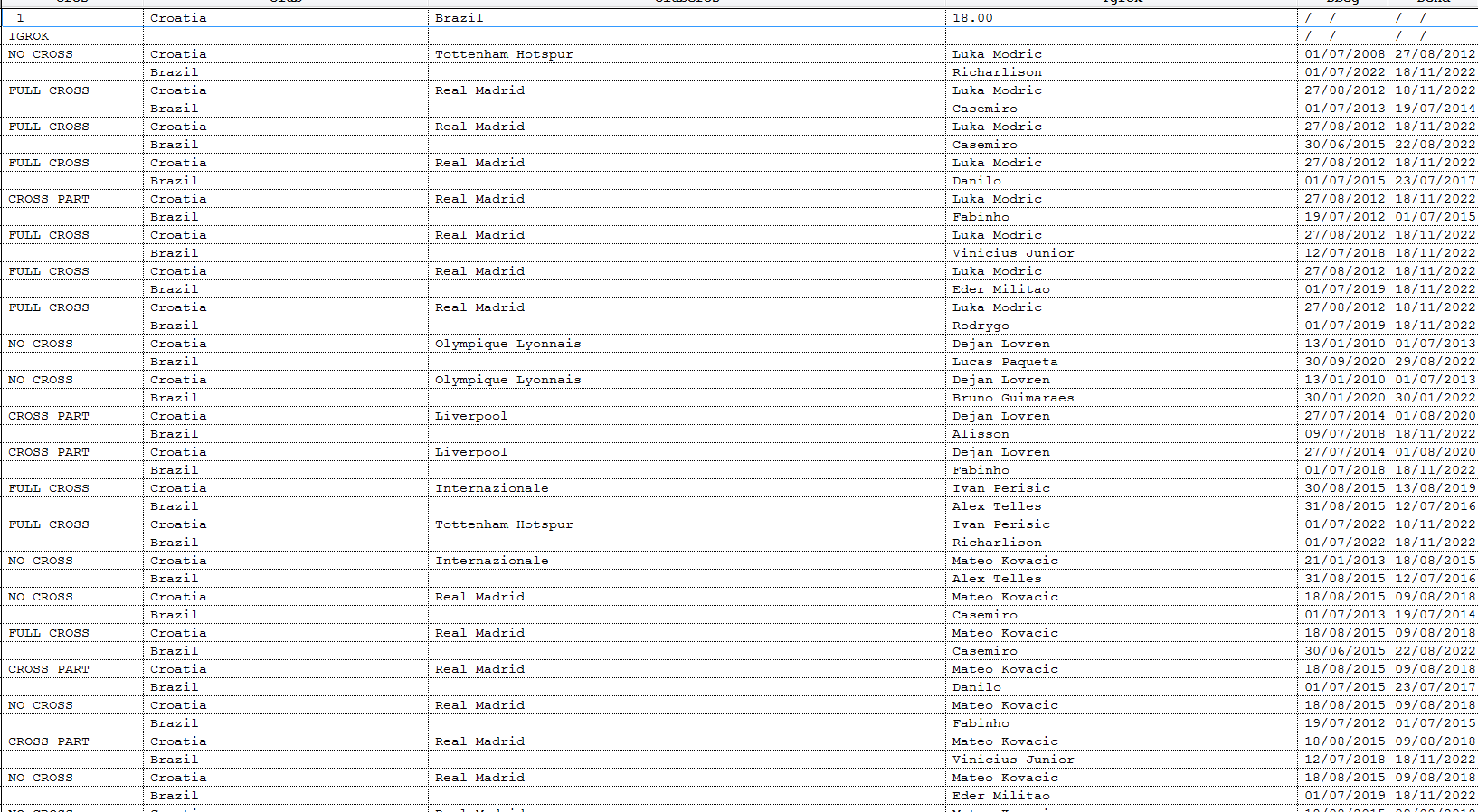Click the row number 1 cell
Image resolution: width=1478 pixels, height=812 pixels.
(20, 18)
